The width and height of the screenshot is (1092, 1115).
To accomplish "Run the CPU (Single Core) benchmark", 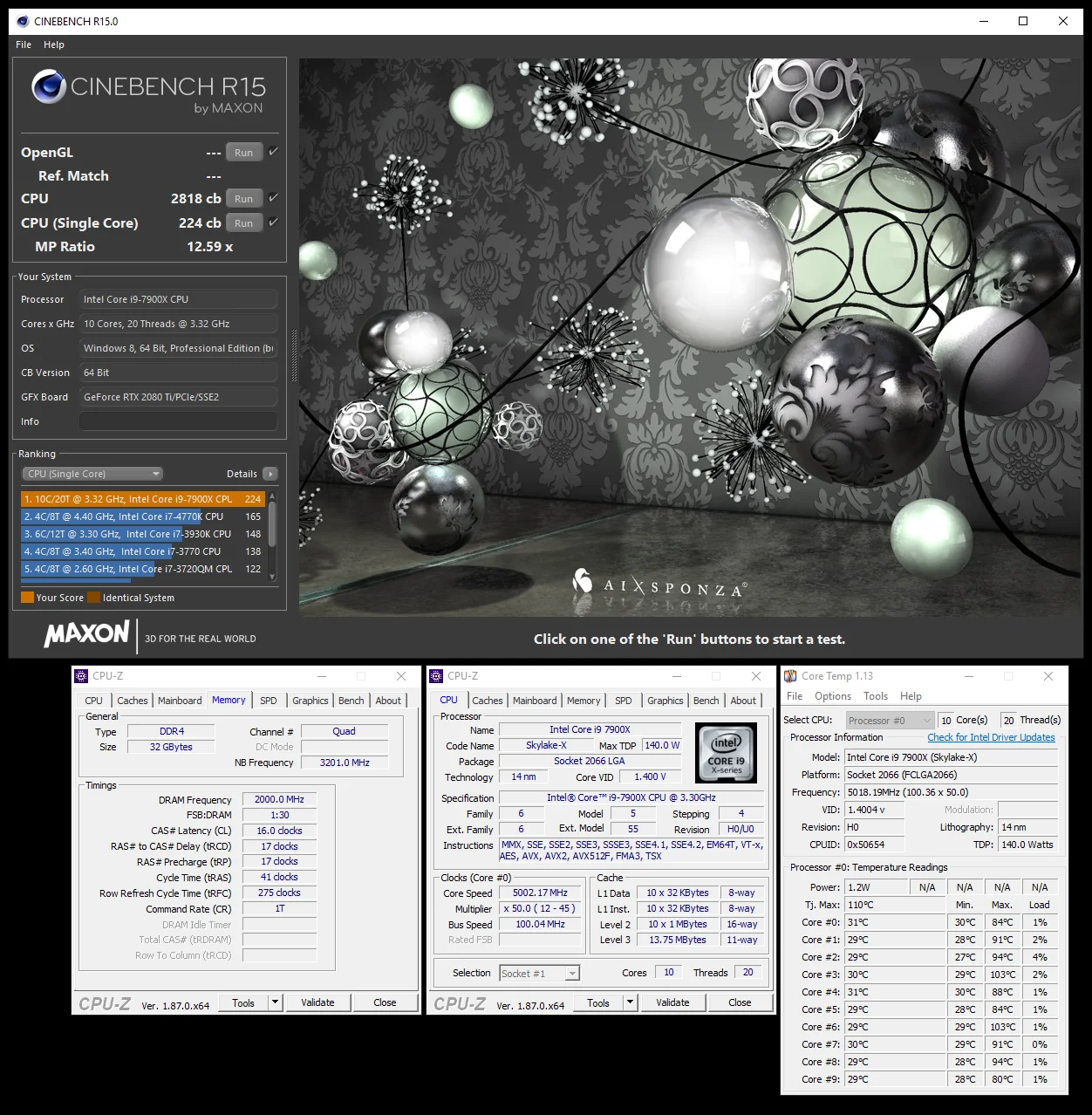I will point(244,222).
